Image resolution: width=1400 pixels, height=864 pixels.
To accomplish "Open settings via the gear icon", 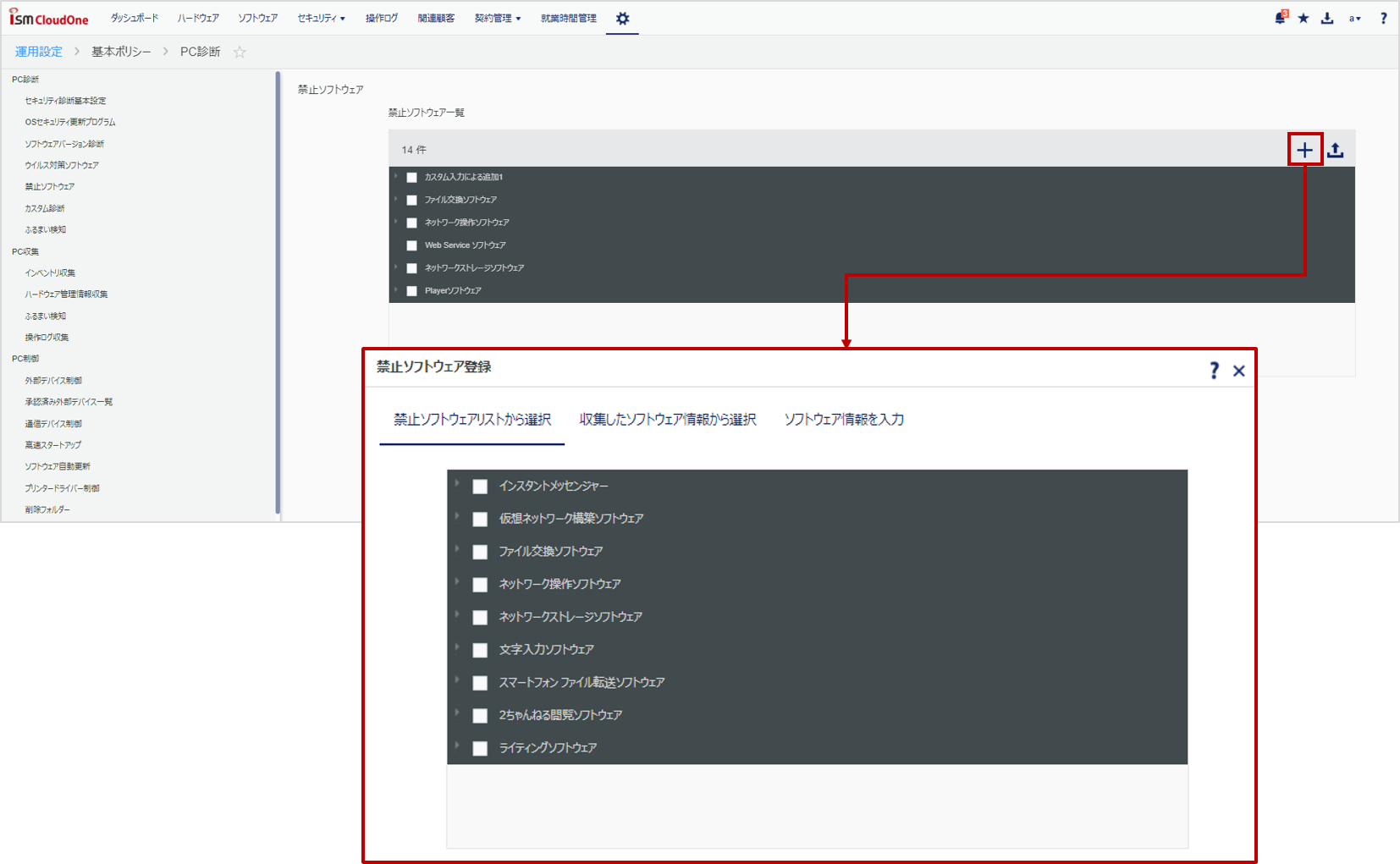I will click(622, 17).
